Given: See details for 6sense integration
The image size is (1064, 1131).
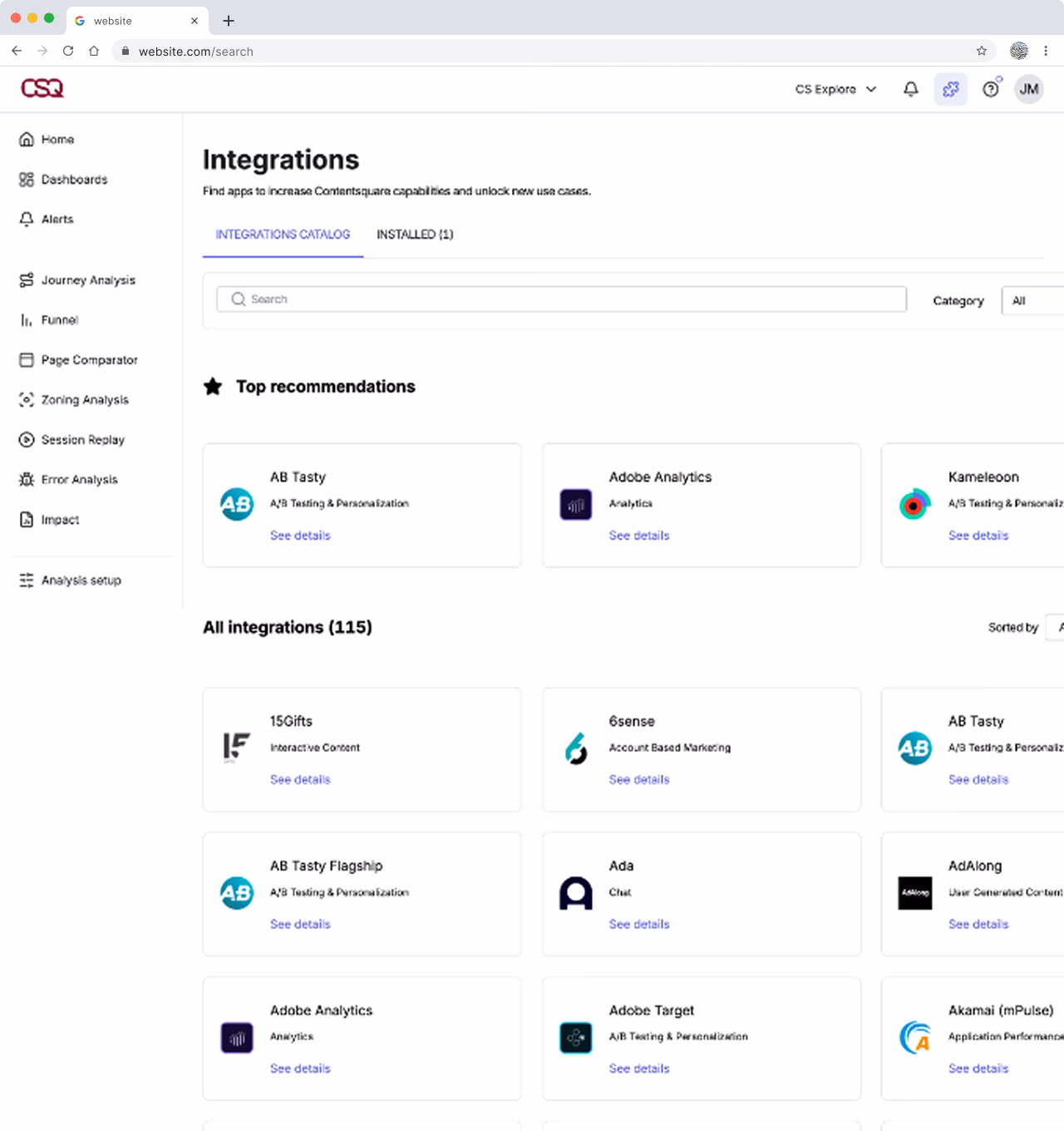Looking at the screenshot, I should point(639,780).
